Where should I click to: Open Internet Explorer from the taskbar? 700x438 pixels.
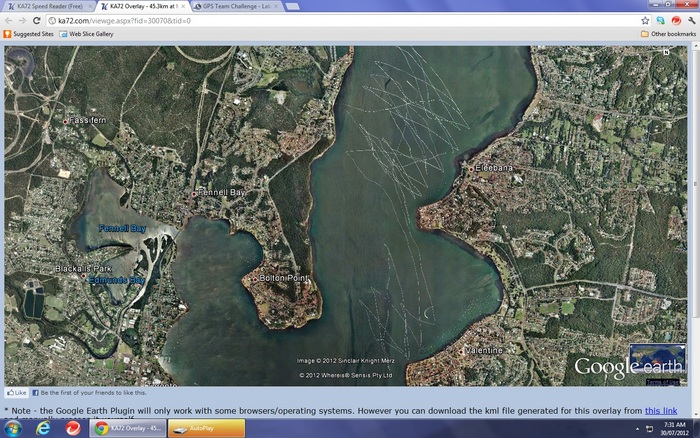pos(42,428)
